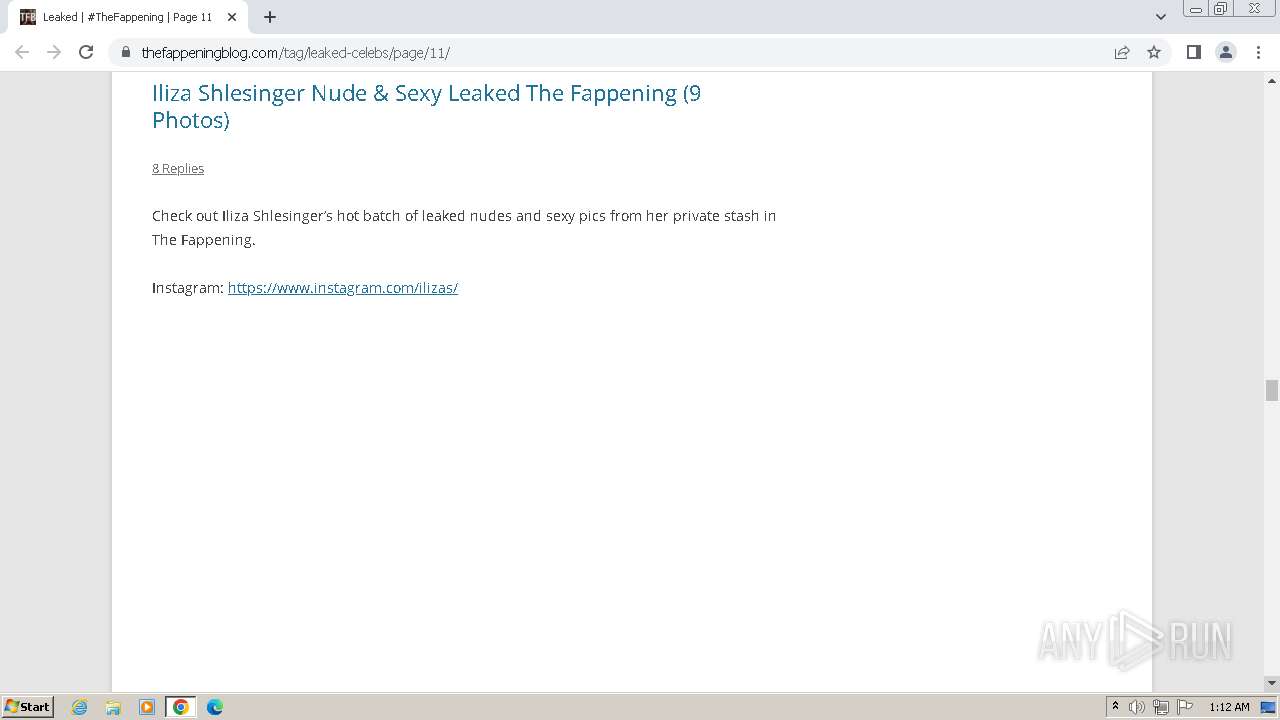Open File Explorer from taskbar
The image size is (1280, 720).
(113, 707)
